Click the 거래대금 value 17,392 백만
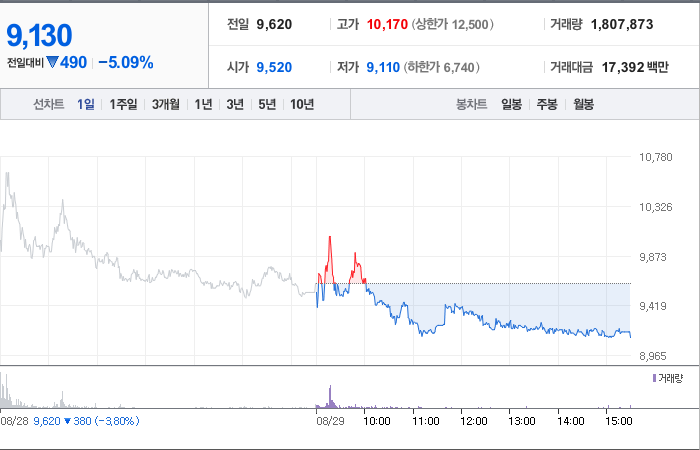 click(x=635, y=67)
